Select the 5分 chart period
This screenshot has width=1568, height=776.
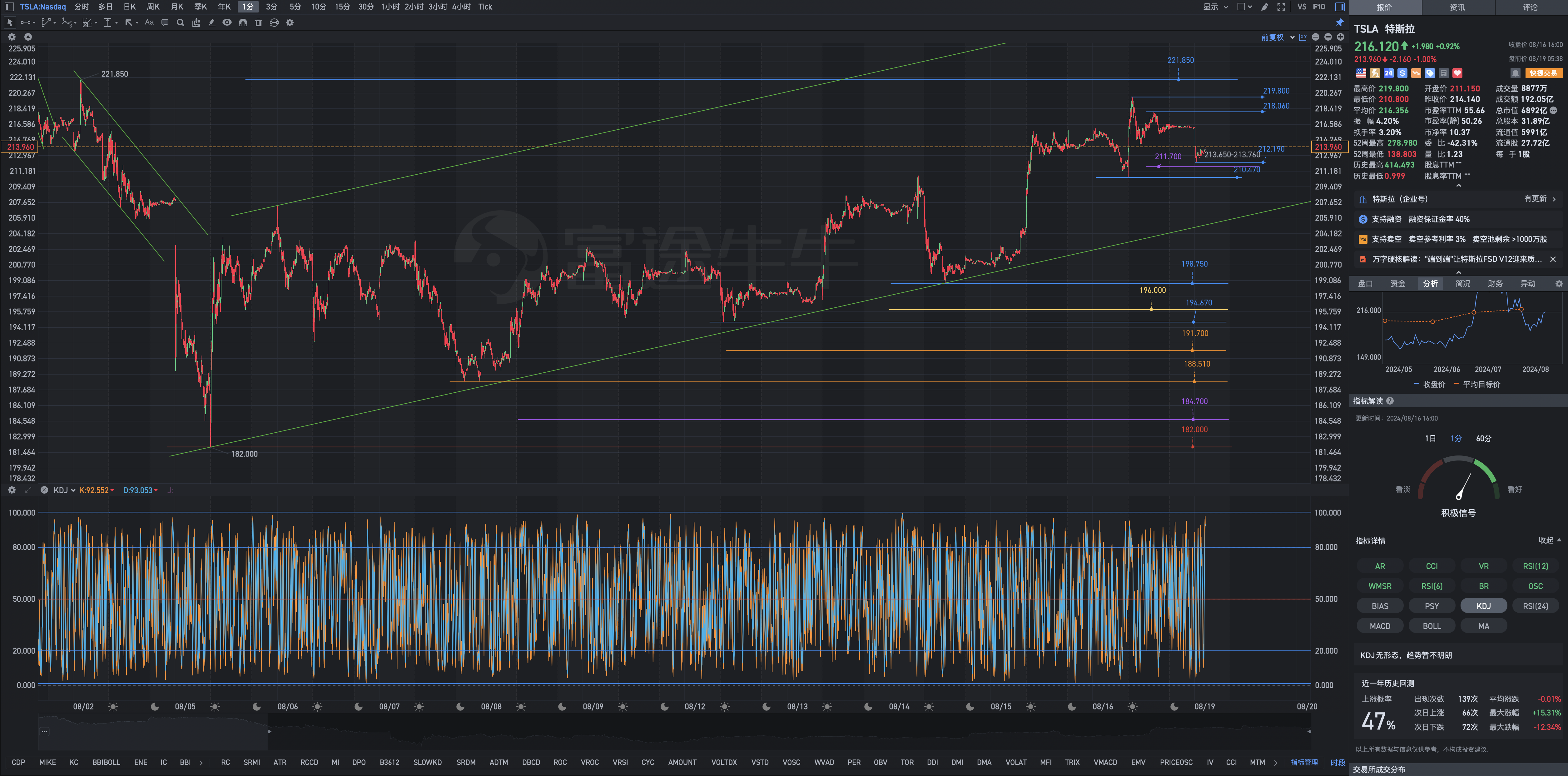(x=295, y=7)
